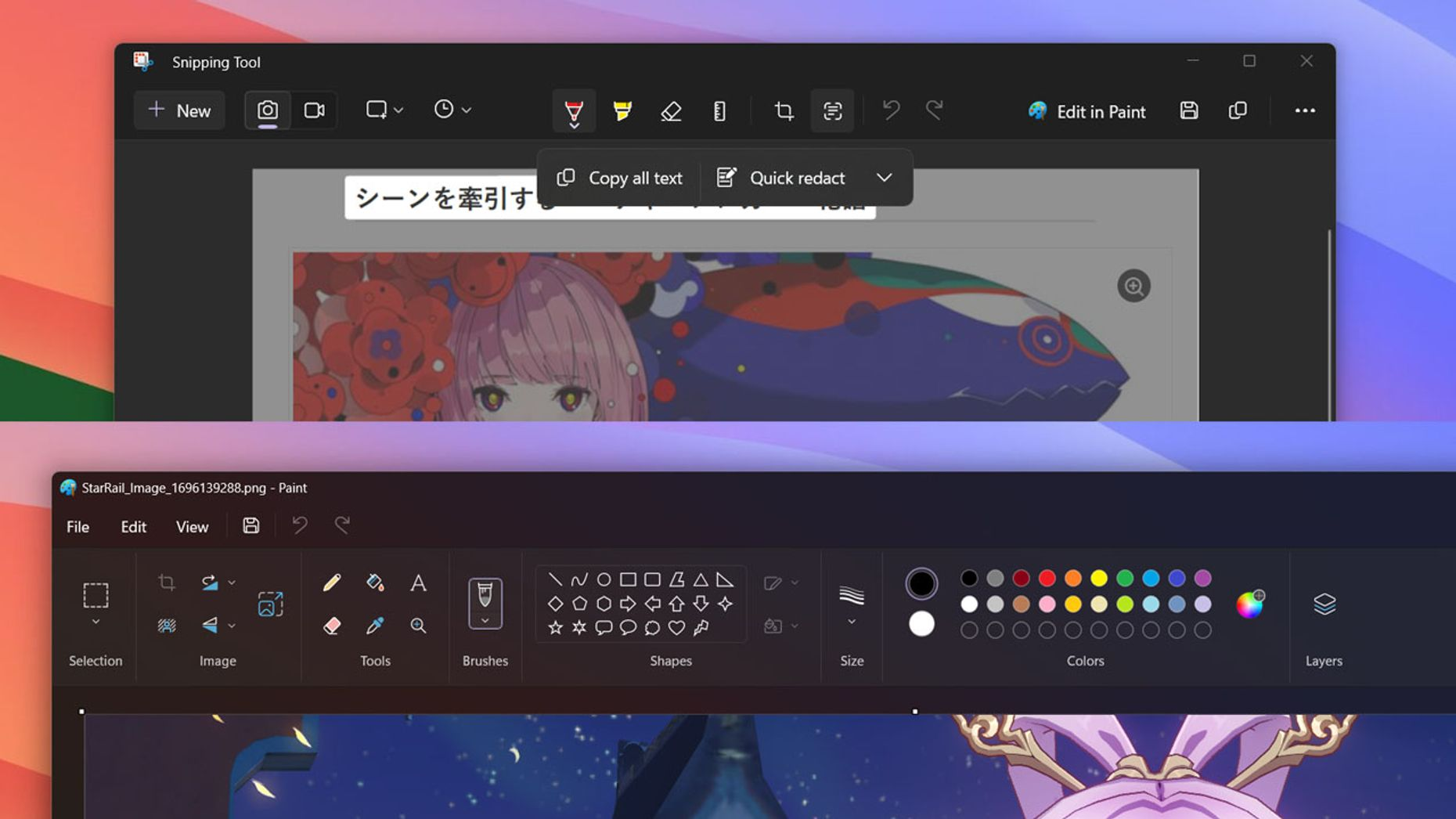Viewport: 1456px width, 819px height.
Task: Click Quick redact
Action: click(780, 178)
